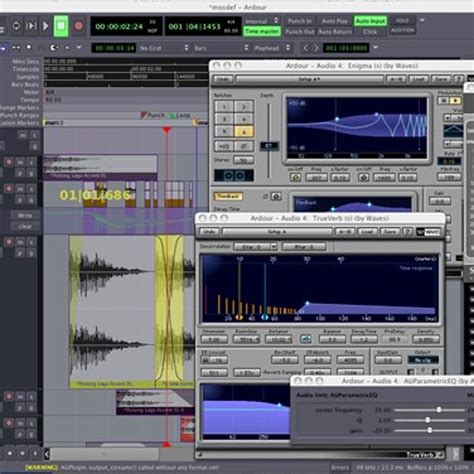Expand the arrow beside the nudge clock
This screenshot has width=474, height=474.
click(x=376, y=48)
